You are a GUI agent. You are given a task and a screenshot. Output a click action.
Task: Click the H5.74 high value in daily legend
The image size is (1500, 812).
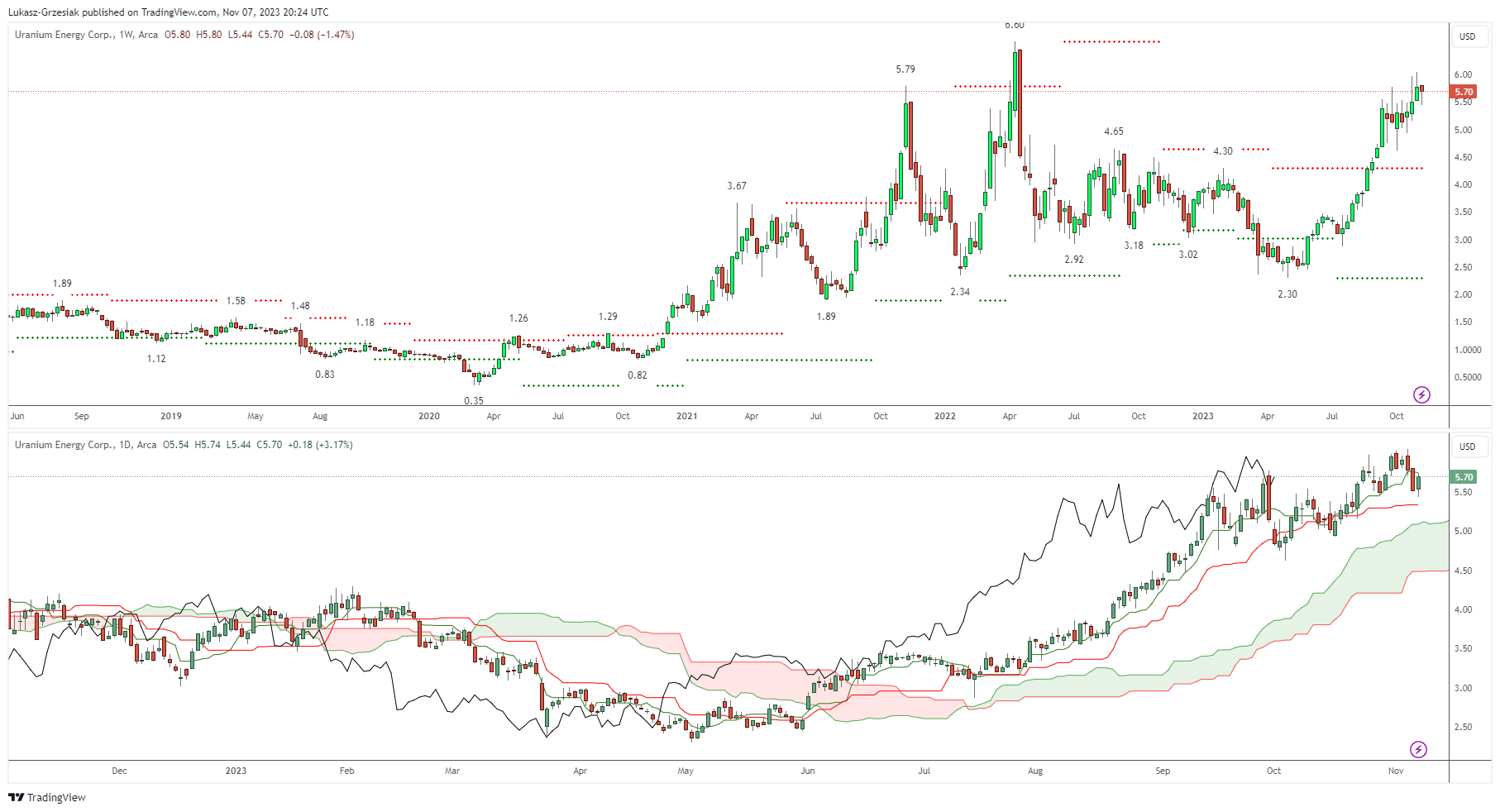click(x=208, y=445)
